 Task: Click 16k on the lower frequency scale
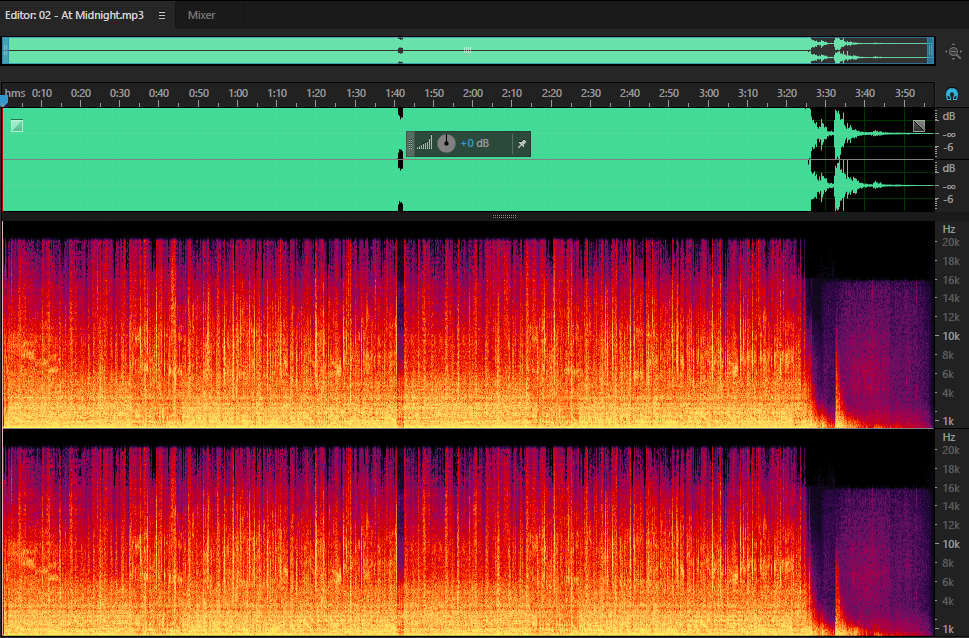click(x=950, y=488)
